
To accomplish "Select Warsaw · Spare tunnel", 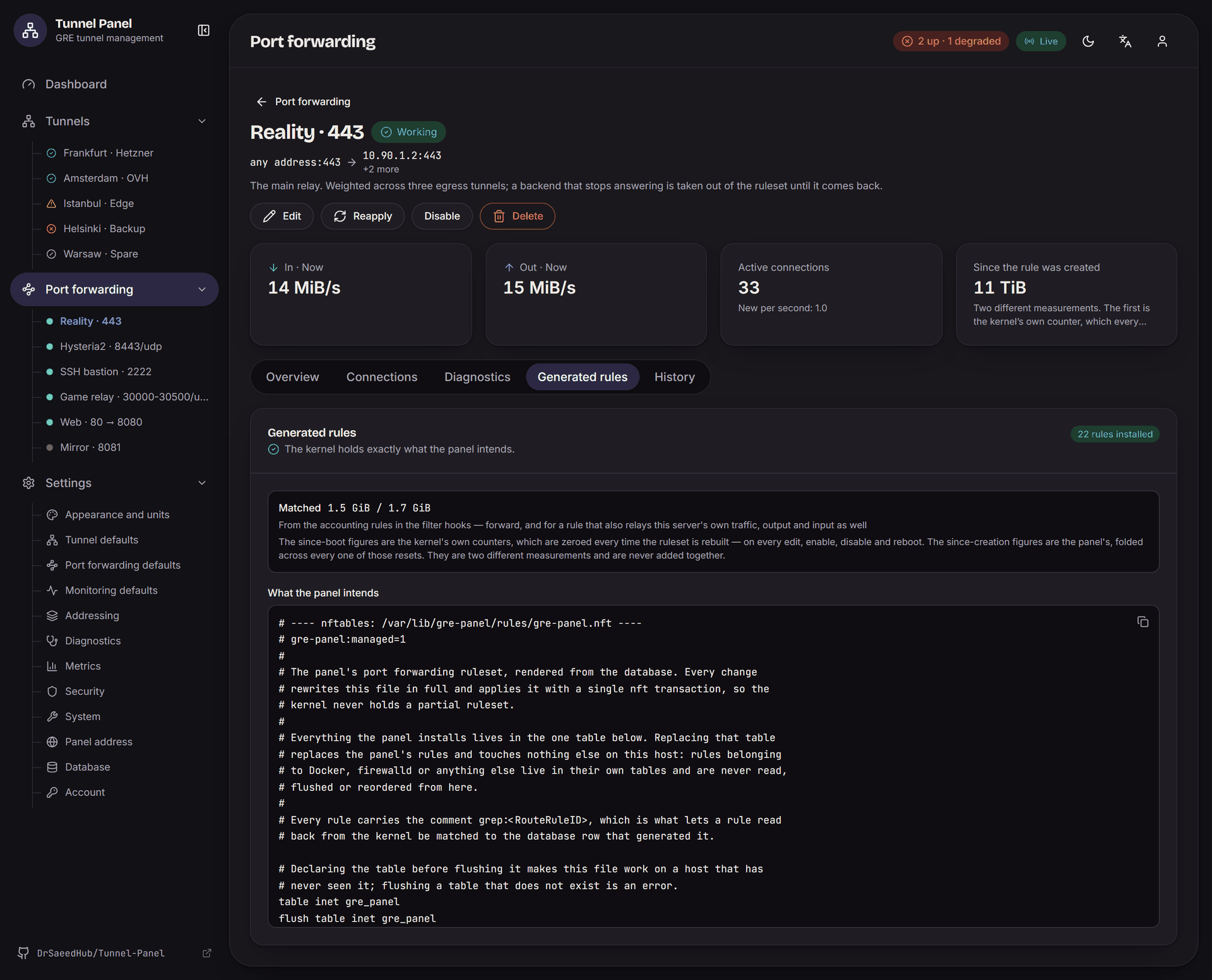I will pyautogui.click(x=100, y=254).
